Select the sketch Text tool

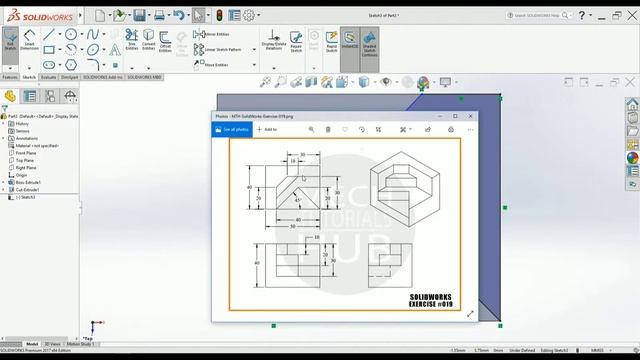pos(115,50)
